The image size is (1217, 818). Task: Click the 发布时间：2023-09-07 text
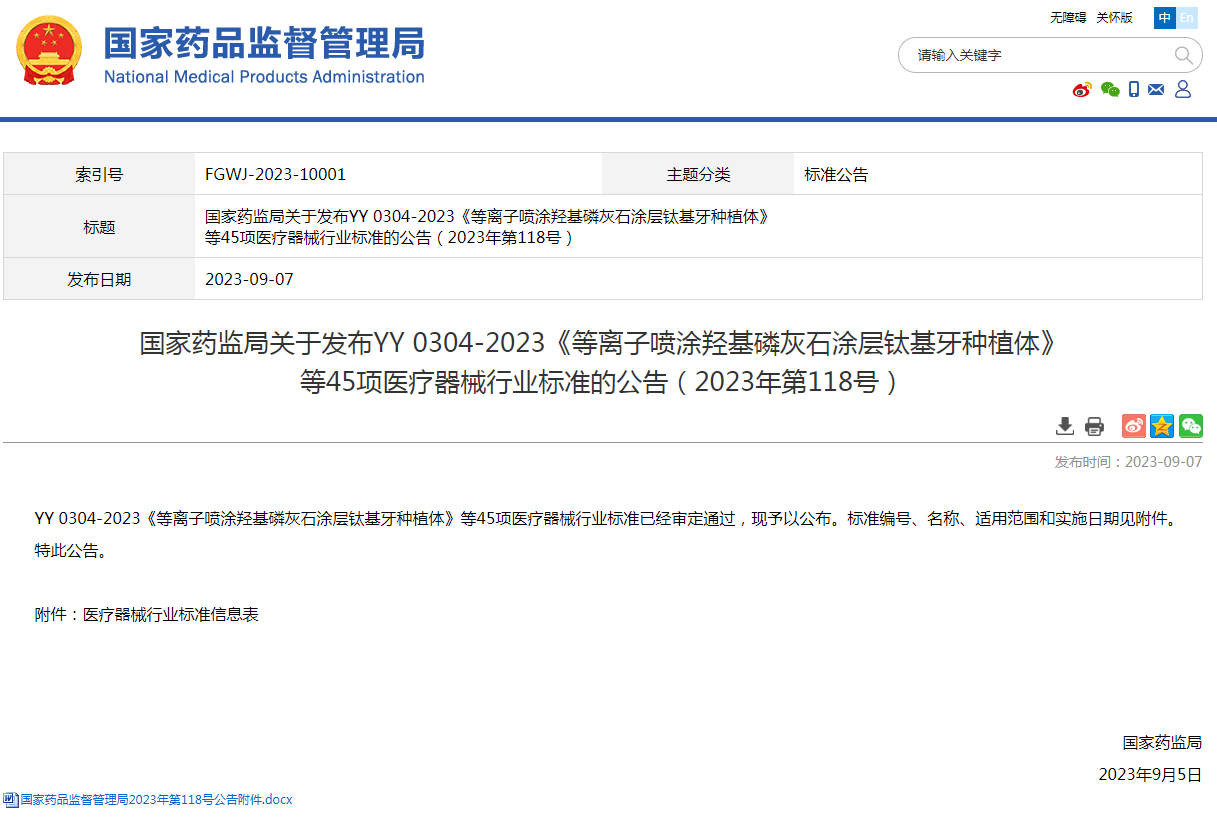pos(1128,461)
